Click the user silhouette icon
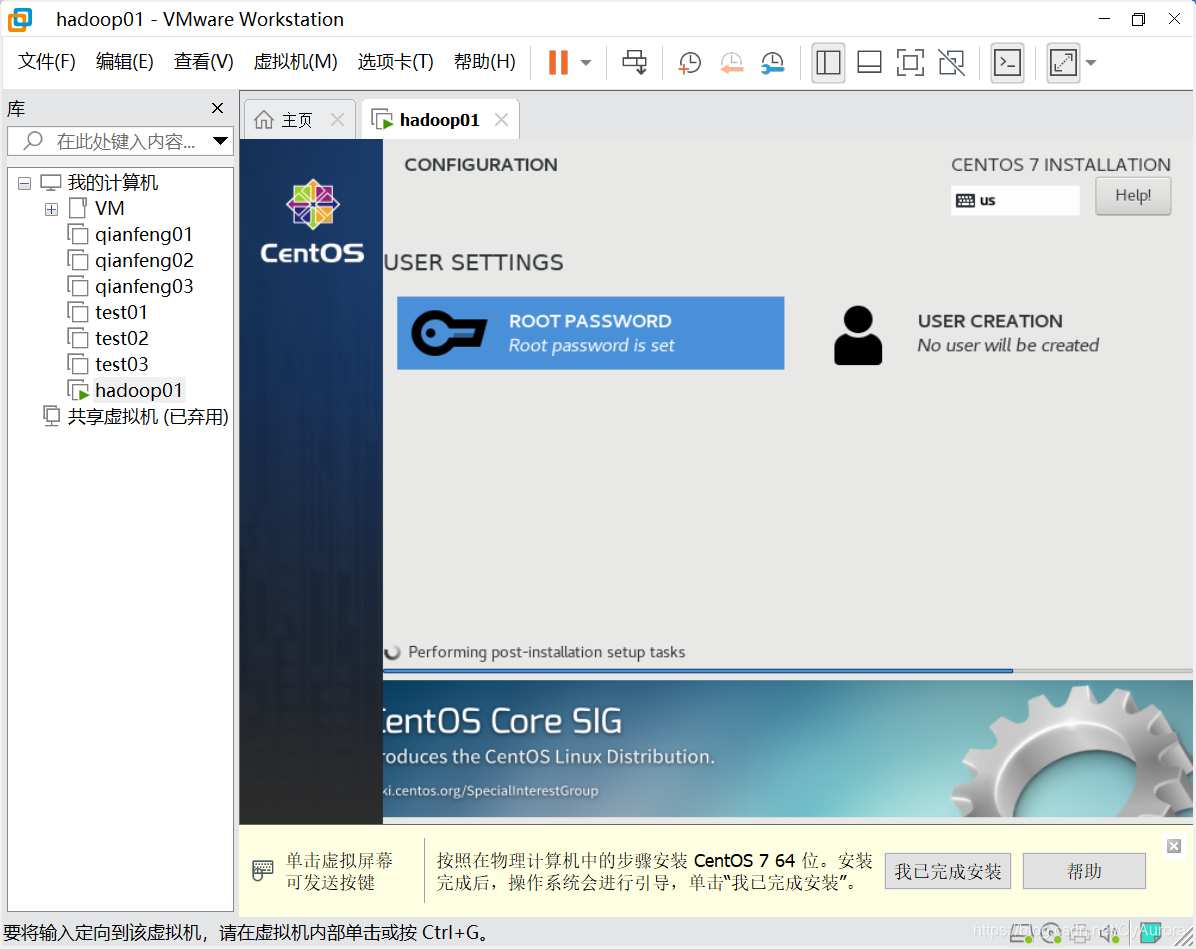Image resolution: width=1196 pixels, height=949 pixels. coord(857,335)
